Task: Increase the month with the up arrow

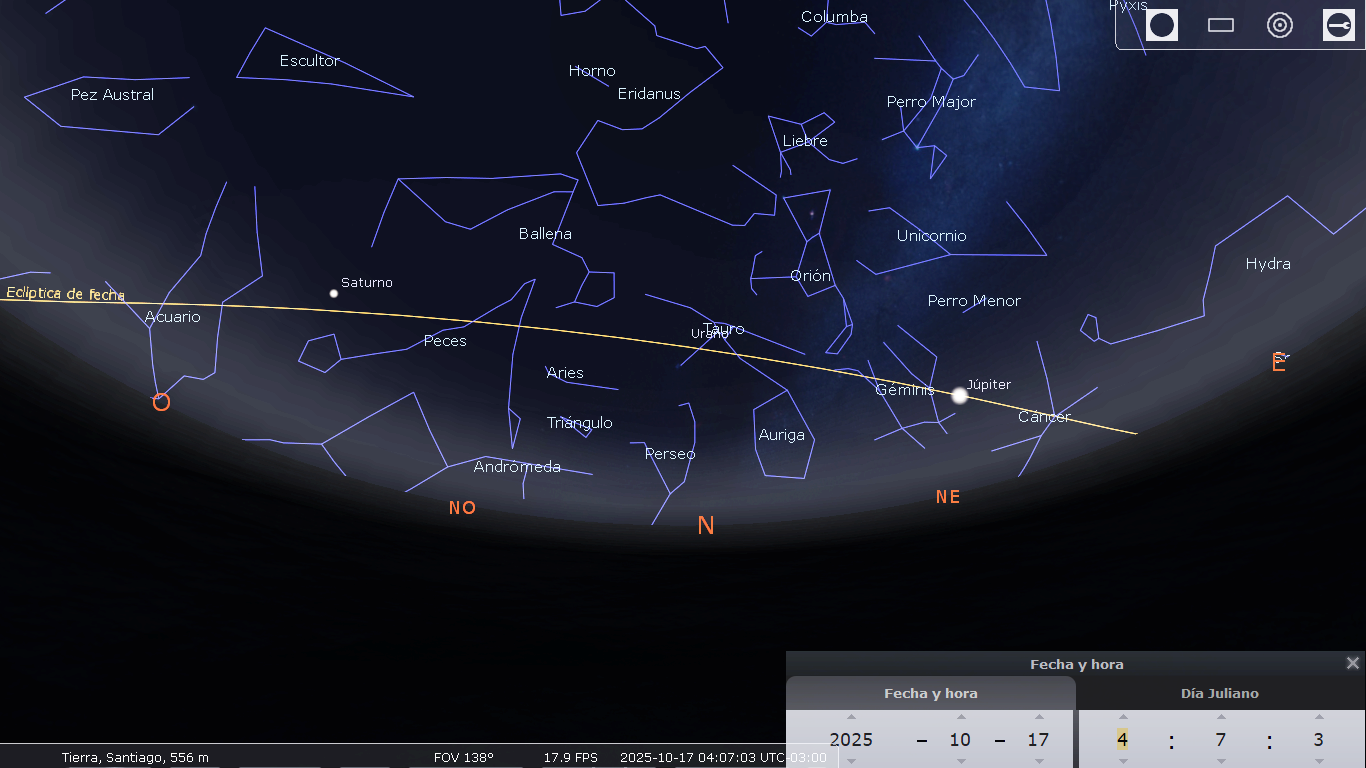Action: click(x=960, y=717)
